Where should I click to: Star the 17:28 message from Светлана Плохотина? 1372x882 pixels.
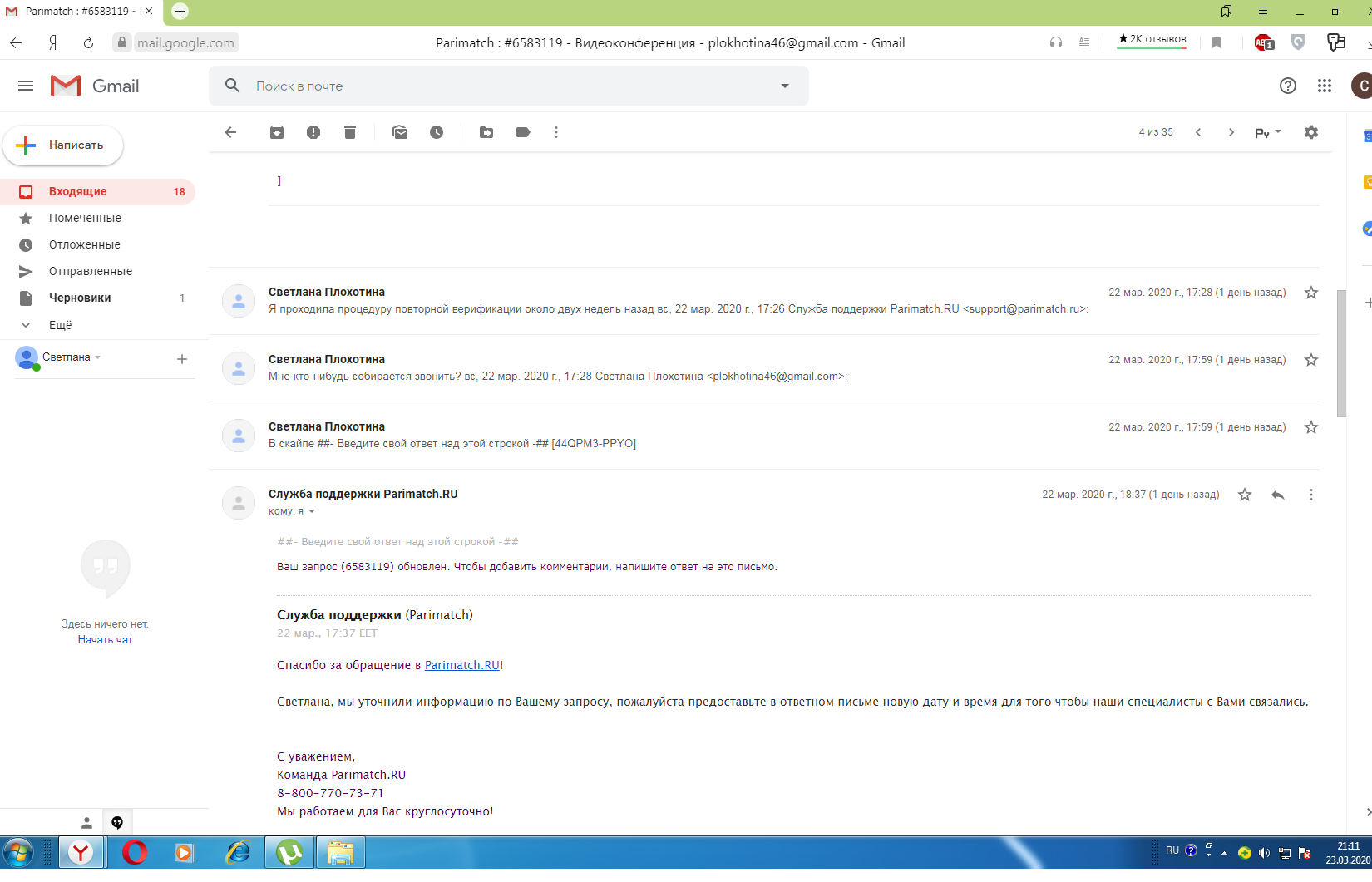click(x=1311, y=293)
